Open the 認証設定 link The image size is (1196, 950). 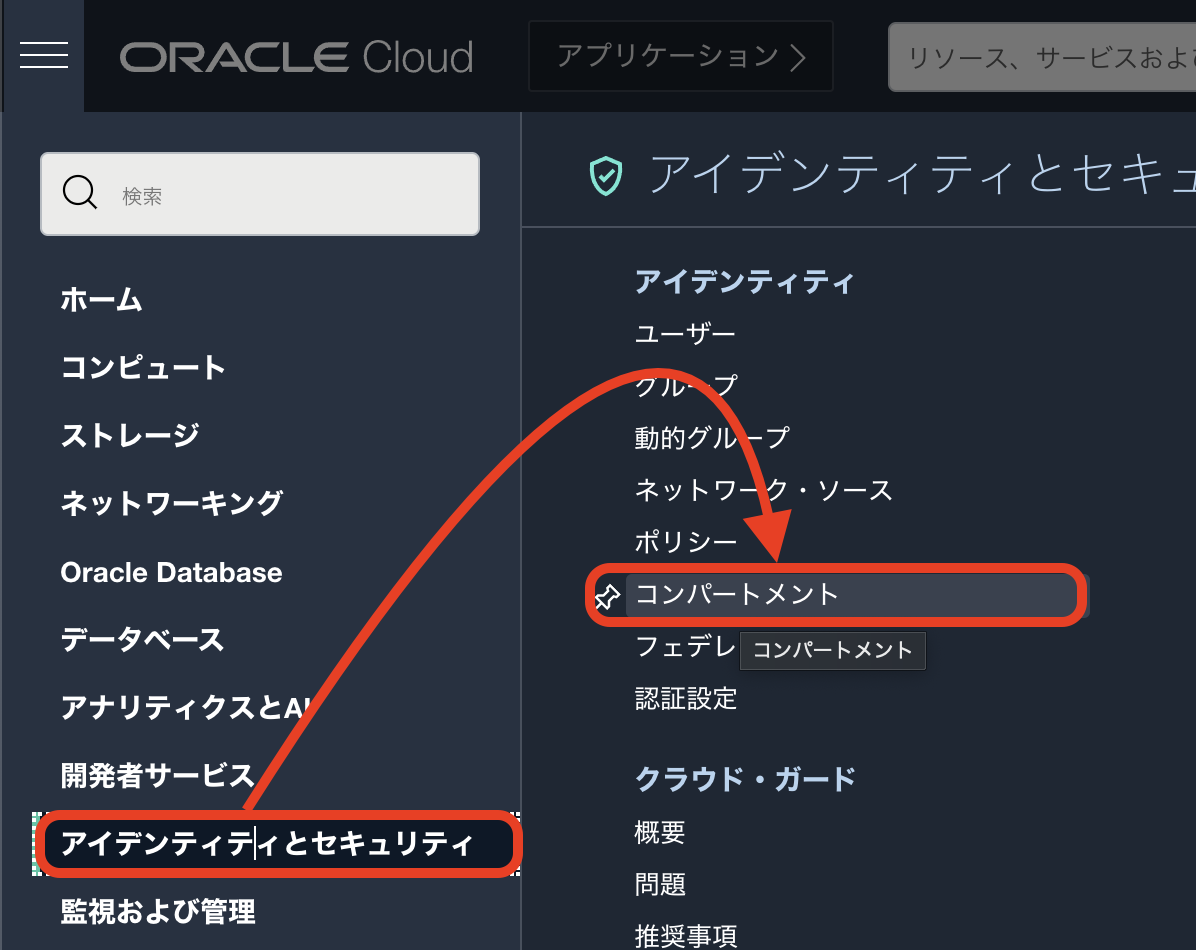[685, 698]
